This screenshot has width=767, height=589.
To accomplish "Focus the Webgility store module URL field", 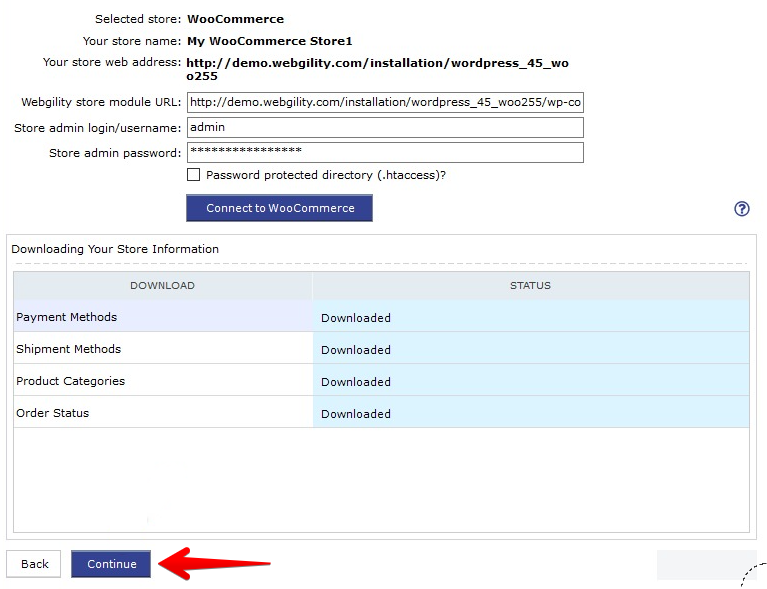I will (x=385, y=102).
